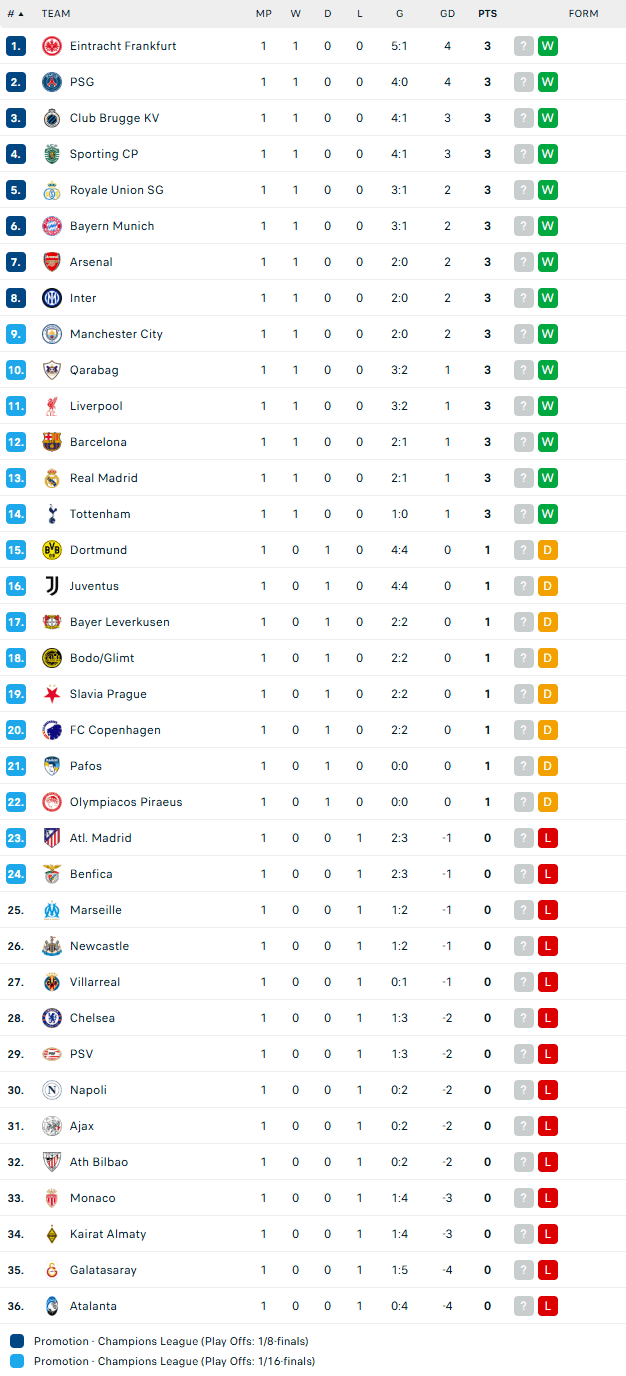This screenshot has width=626, height=1376.
Task: Click Liverpool's green W form badge
Action: [x=548, y=406]
